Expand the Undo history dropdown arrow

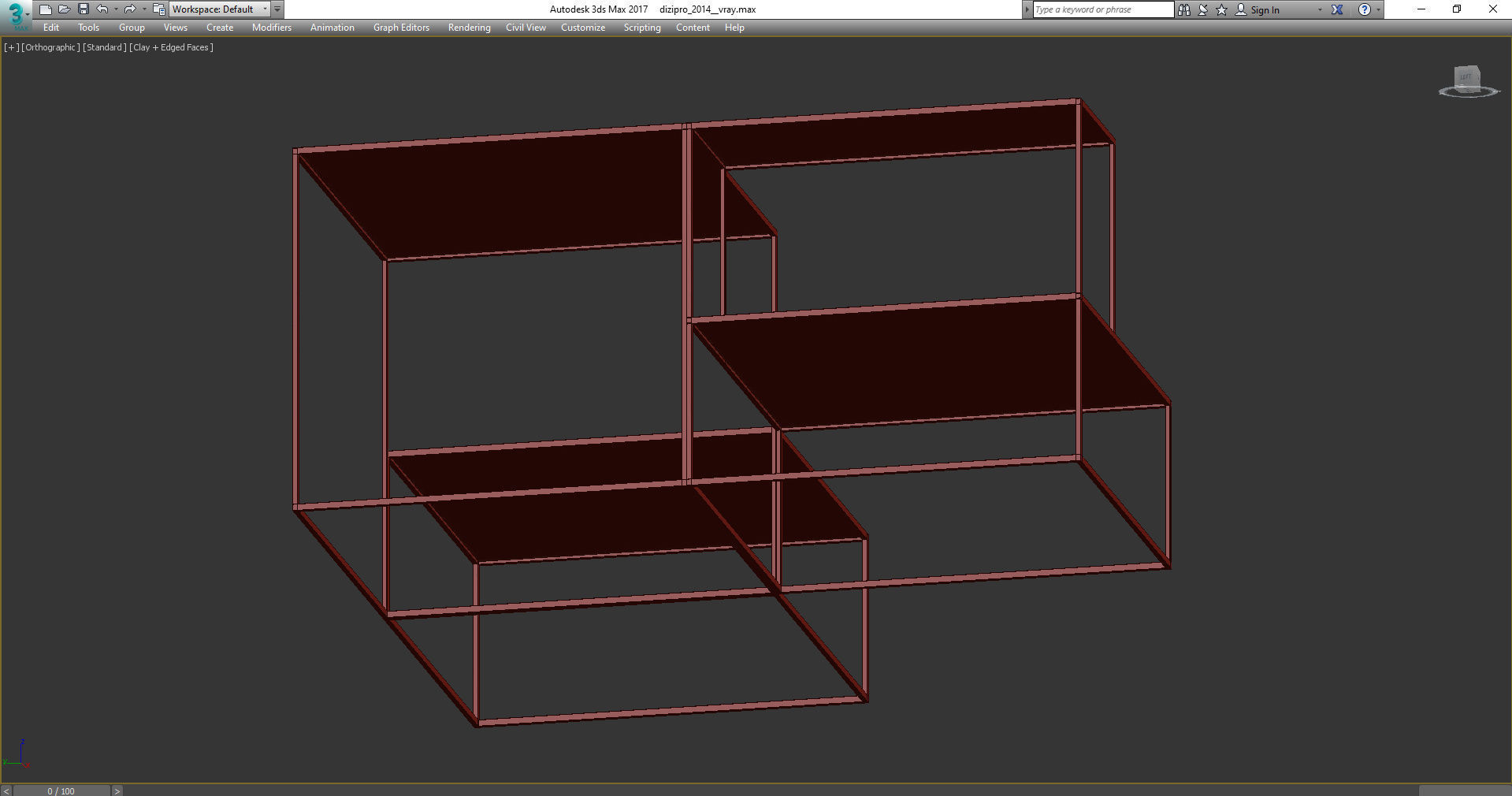pyautogui.click(x=116, y=9)
